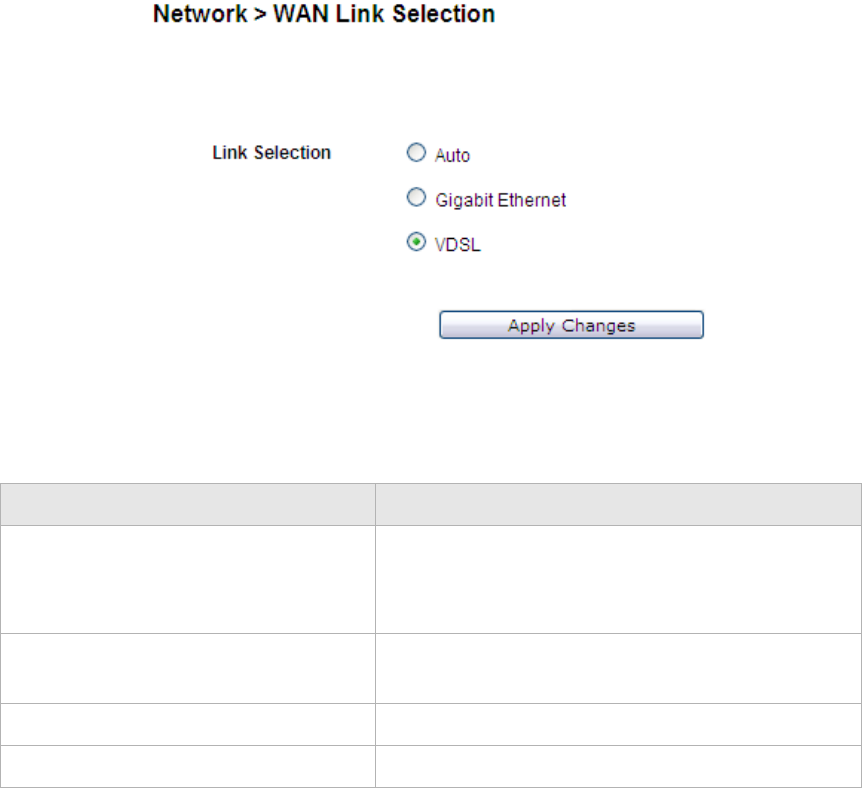Click WAN Link Selection in the heading
Viewport: 862px width, 788px height.
384,14
